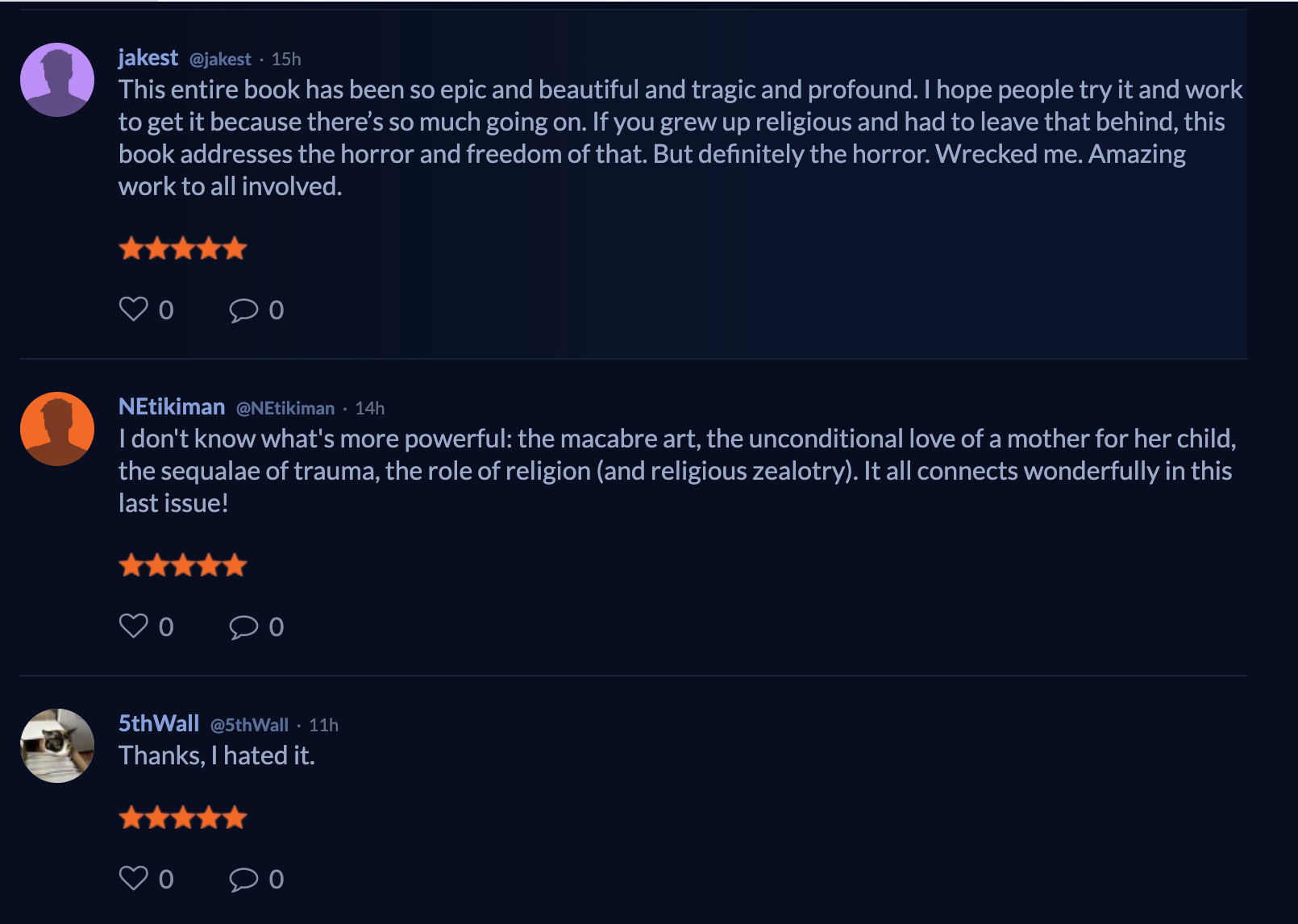Image resolution: width=1298 pixels, height=924 pixels.
Task: Open jakest's profile via username link
Action: pyautogui.click(x=148, y=58)
